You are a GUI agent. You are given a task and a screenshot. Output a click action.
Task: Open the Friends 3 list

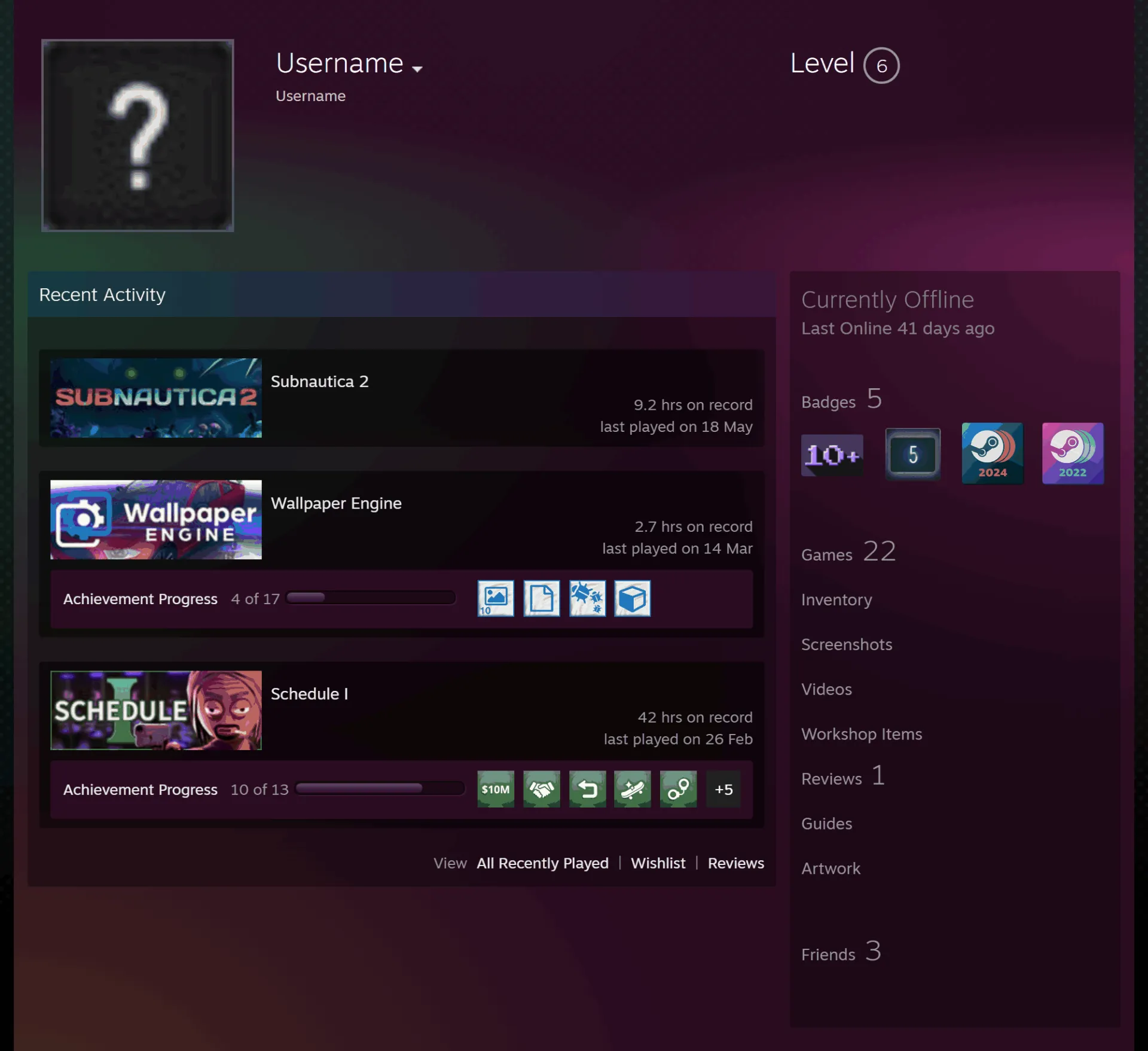[x=841, y=951]
